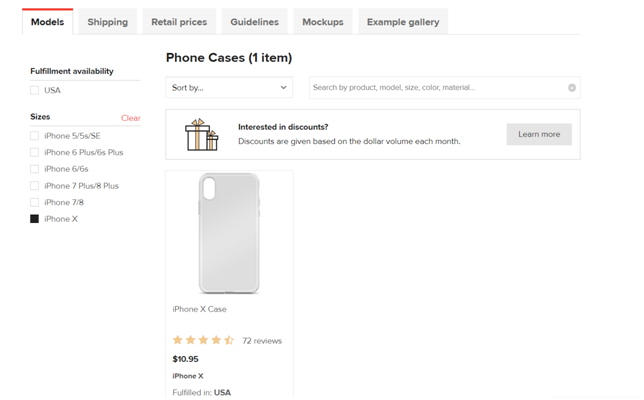
Task: Click the star rating on iPhone X Case
Action: click(203, 341)
